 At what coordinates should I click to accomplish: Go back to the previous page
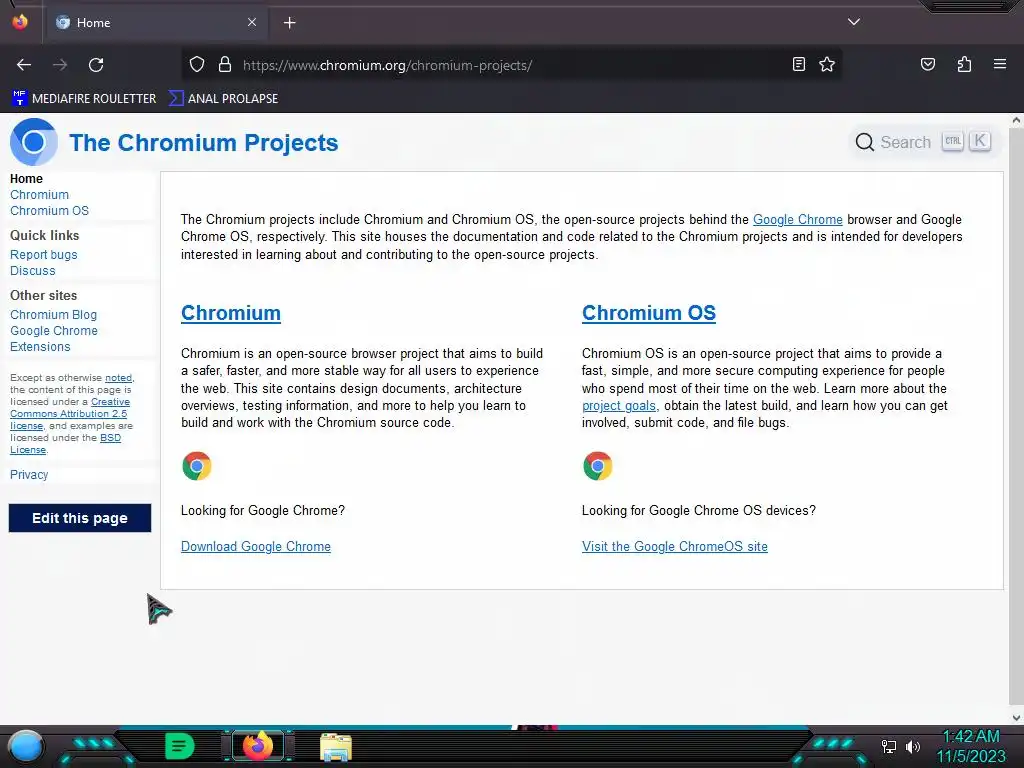coord(24,65)
